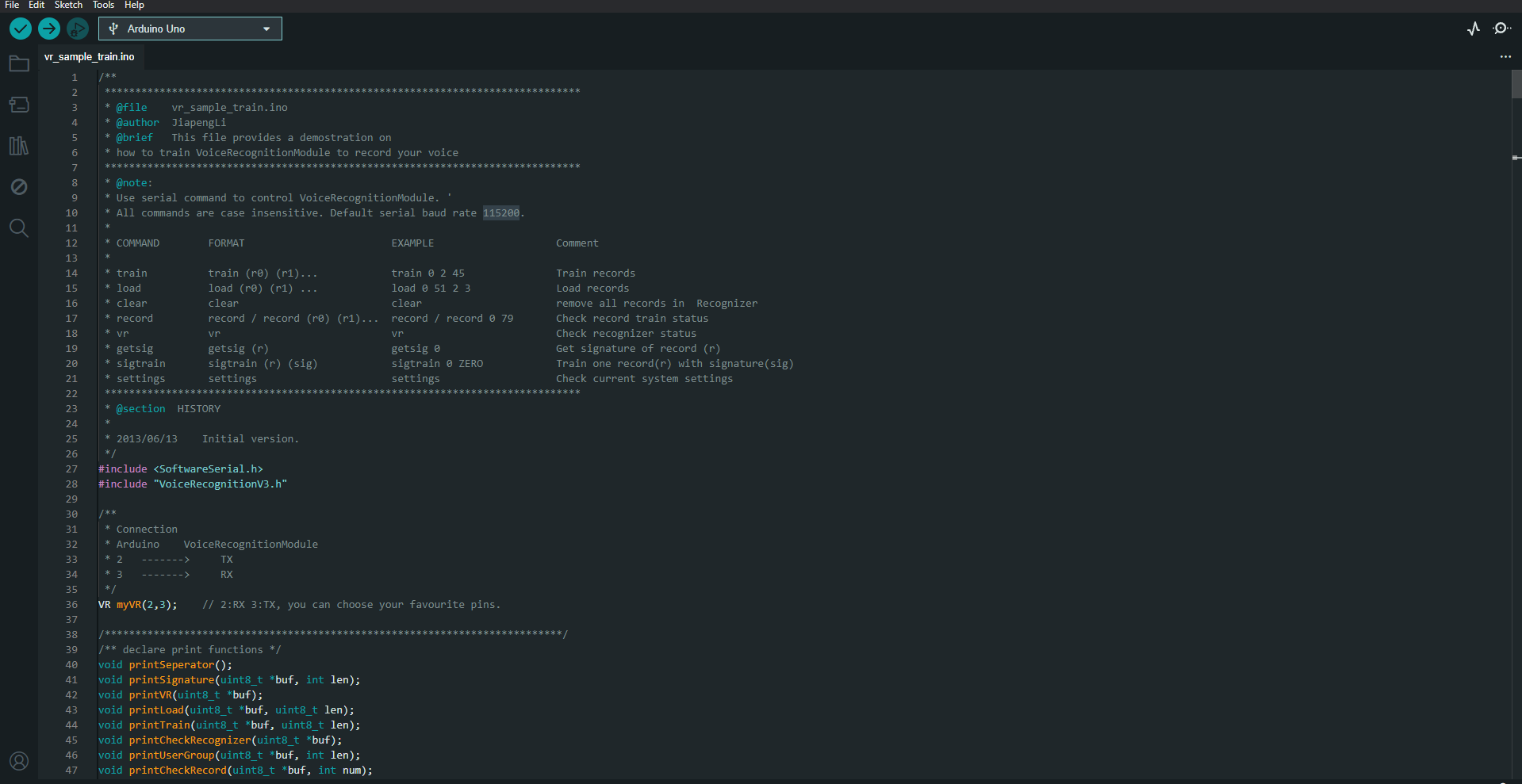The width and height of the screenshot is (1522, 784).
Task: Start debugging with the Debug button
Action: click(78, 29)
